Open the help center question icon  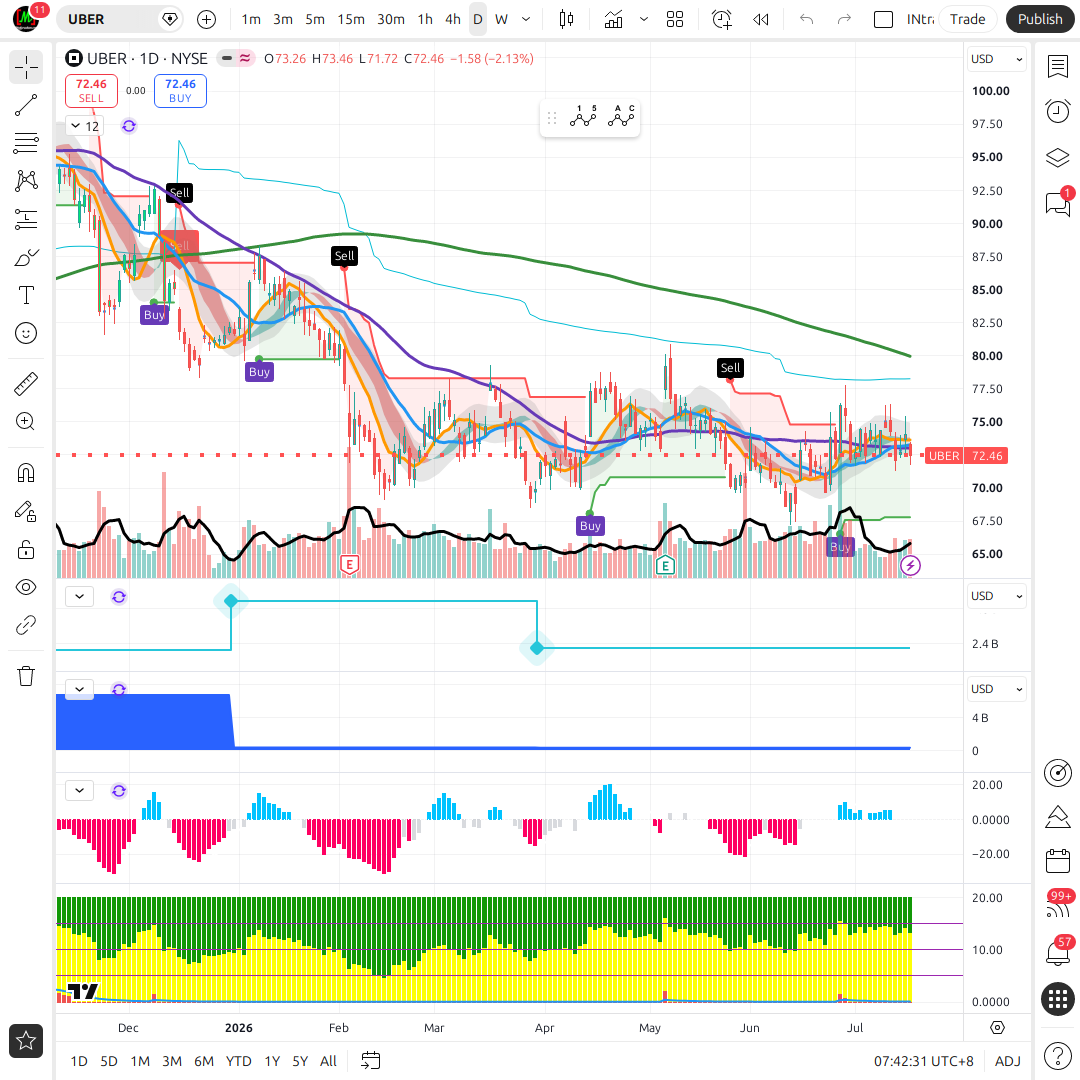click(1058, 1055)
